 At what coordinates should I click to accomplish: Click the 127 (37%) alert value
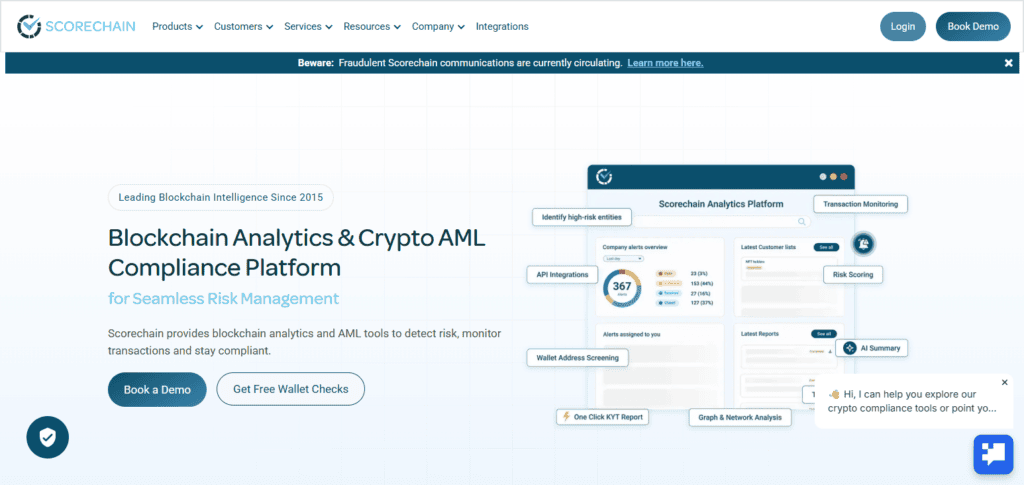[x=702, y=303]
